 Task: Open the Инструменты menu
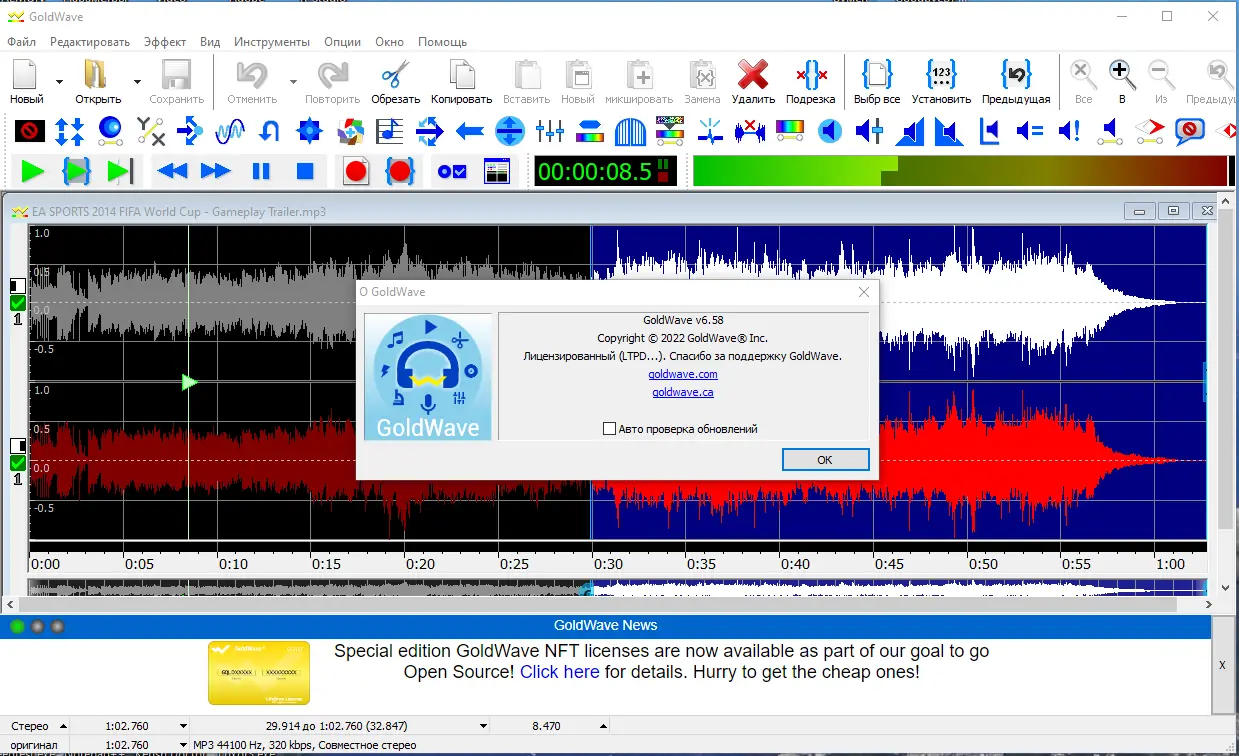tap(272, 42)
